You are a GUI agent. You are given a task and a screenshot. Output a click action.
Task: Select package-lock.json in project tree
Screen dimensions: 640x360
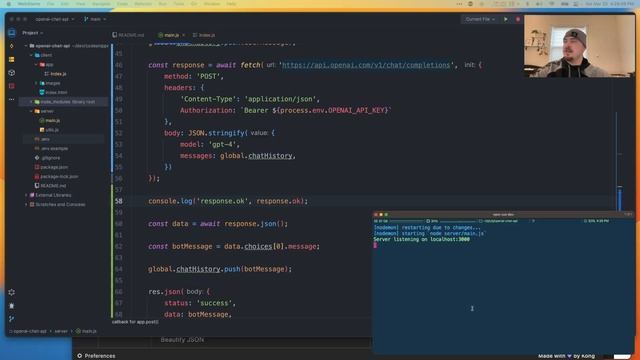pyautogui.click(x=56, y=176)
